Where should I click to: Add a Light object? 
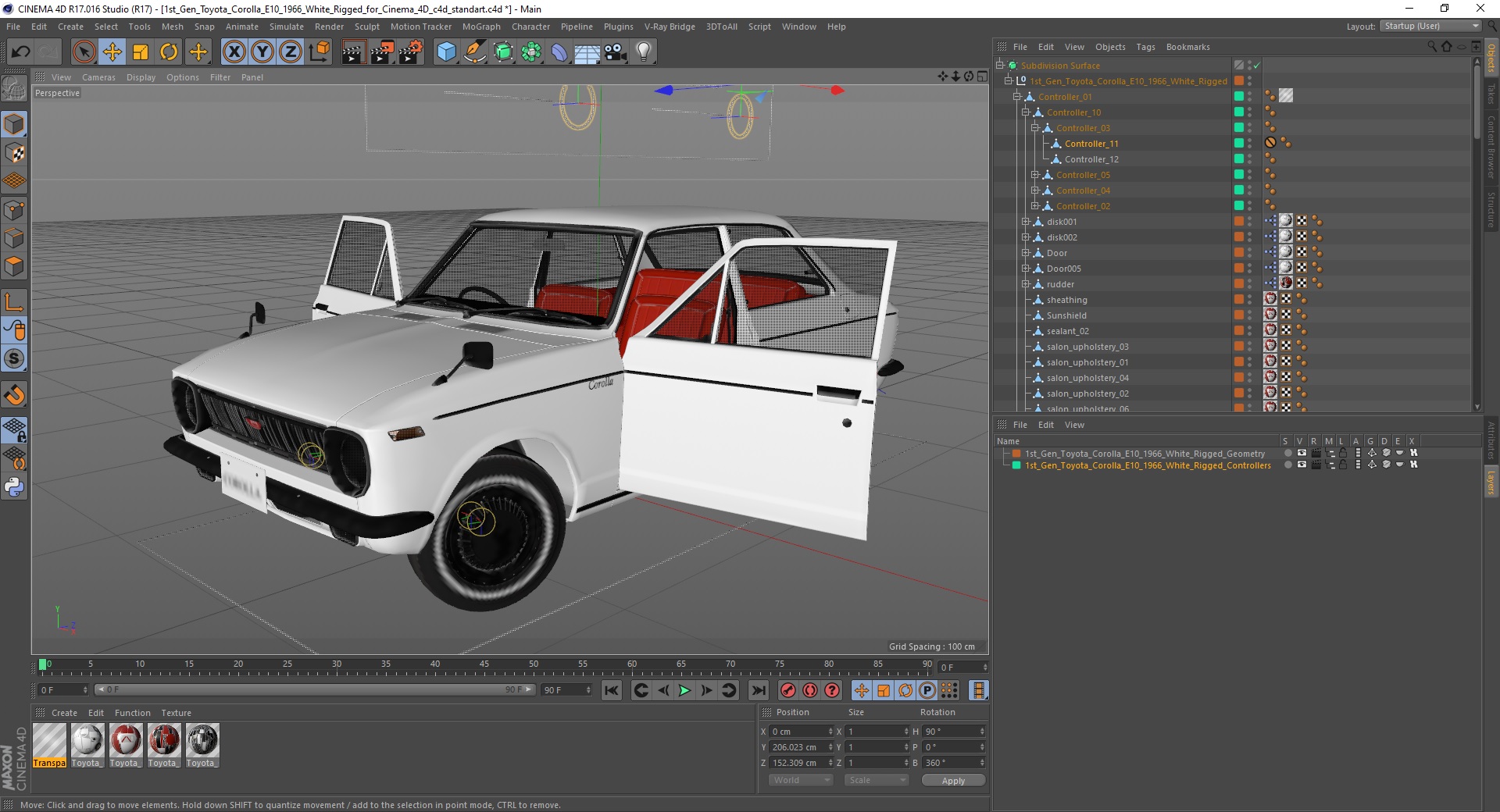click(x=643, y=52)
